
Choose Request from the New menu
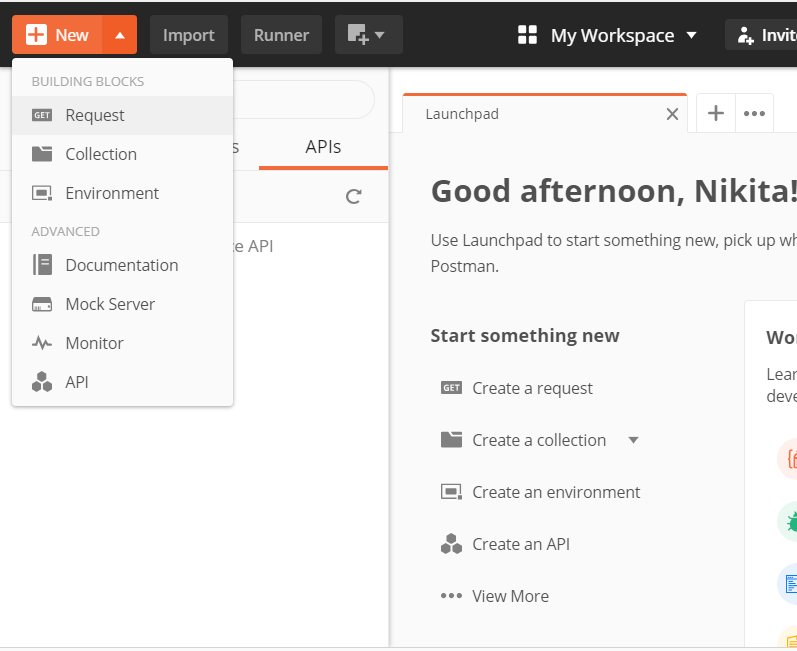122,115
